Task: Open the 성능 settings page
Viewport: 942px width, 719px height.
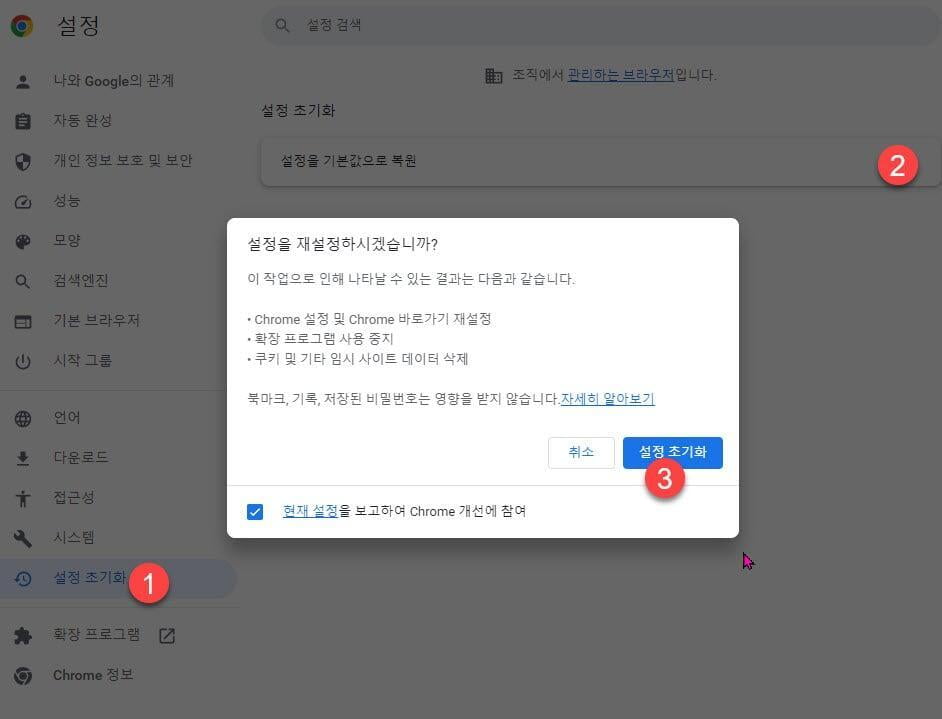Action: pyautogui.click(x=67, y=201)
